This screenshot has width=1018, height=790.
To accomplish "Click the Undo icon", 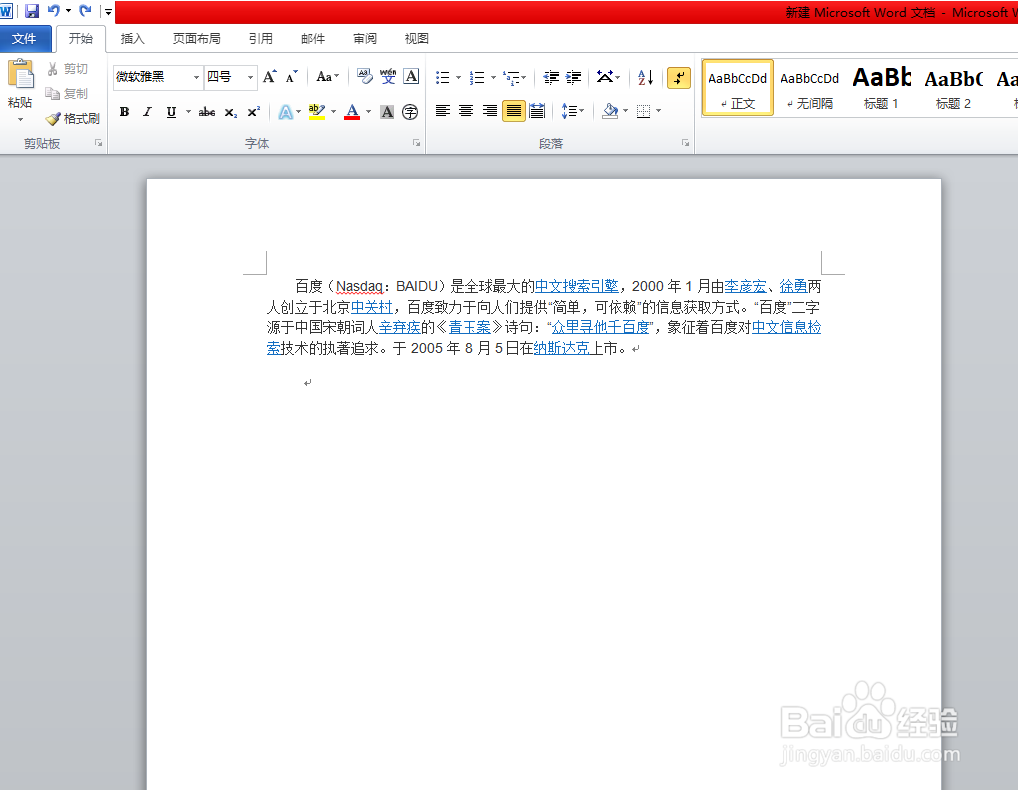I will point(54,11).
